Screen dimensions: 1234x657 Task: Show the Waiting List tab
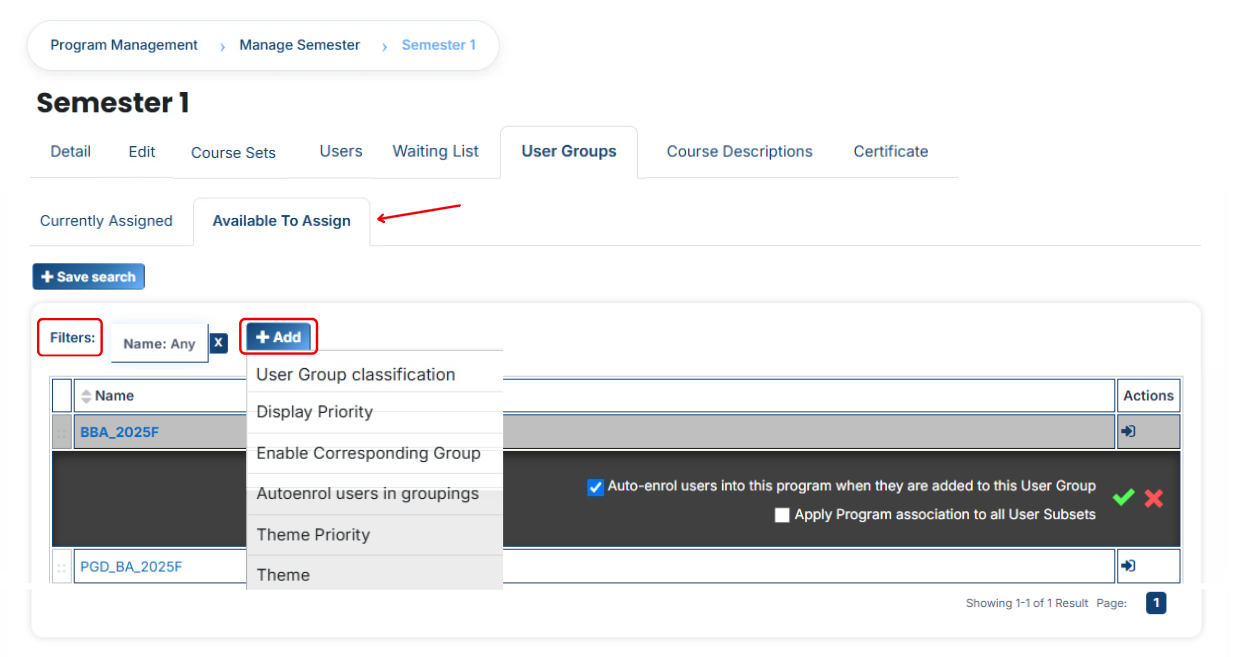tap(435, 151)
